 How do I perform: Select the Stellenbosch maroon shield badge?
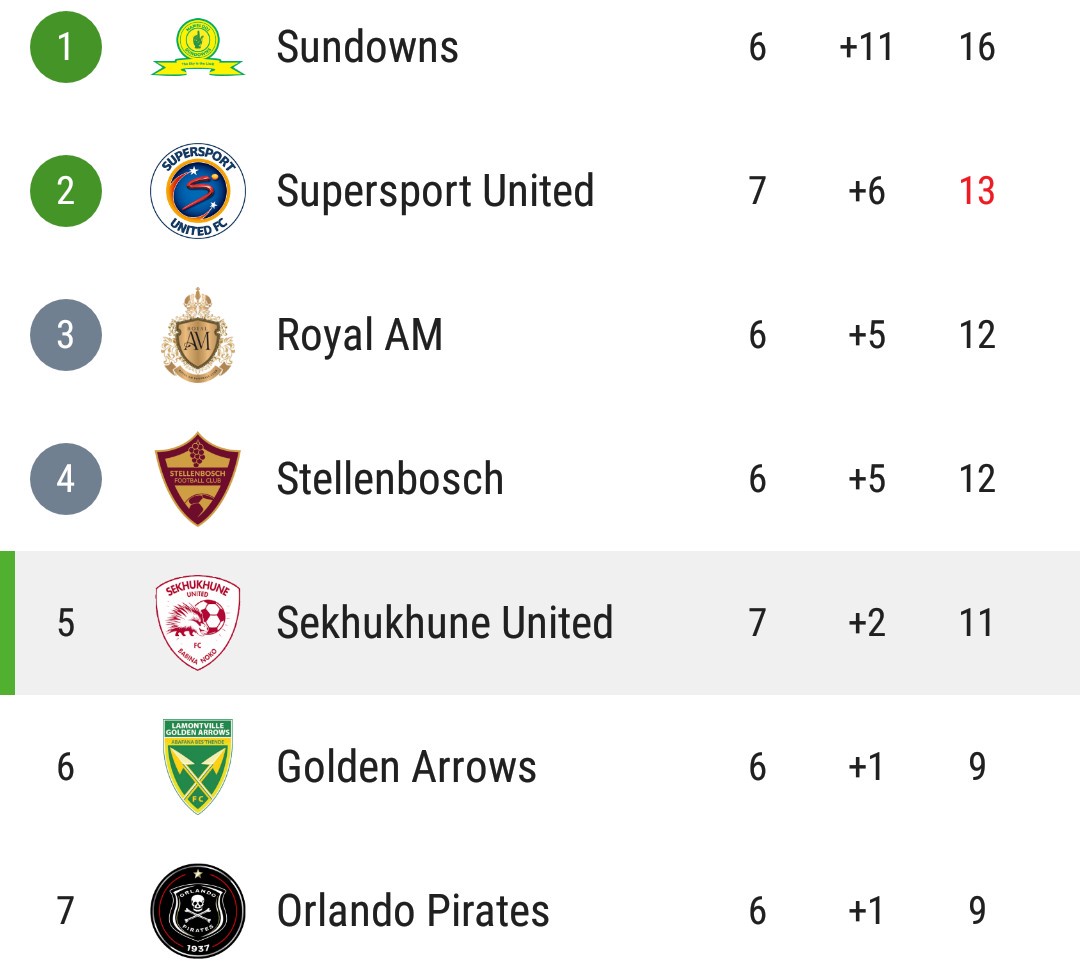(x=198, y=479)
